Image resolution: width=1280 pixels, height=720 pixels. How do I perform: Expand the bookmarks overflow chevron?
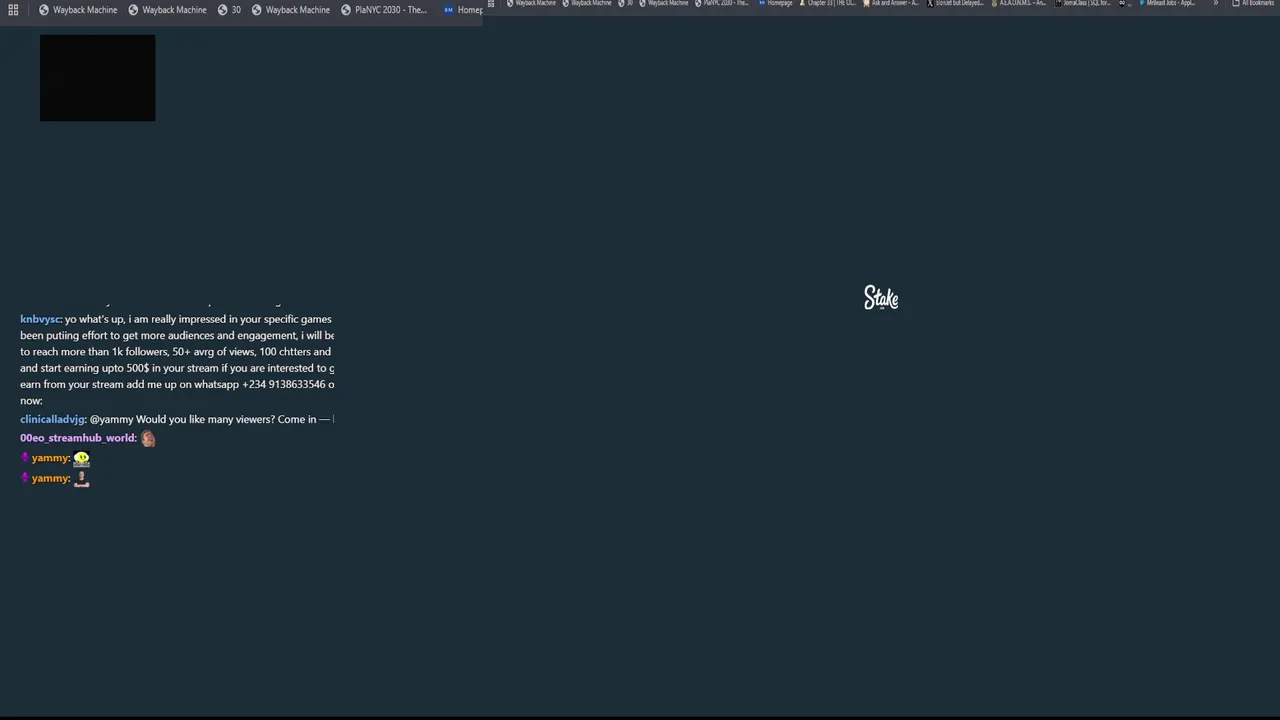point(1216,3)
